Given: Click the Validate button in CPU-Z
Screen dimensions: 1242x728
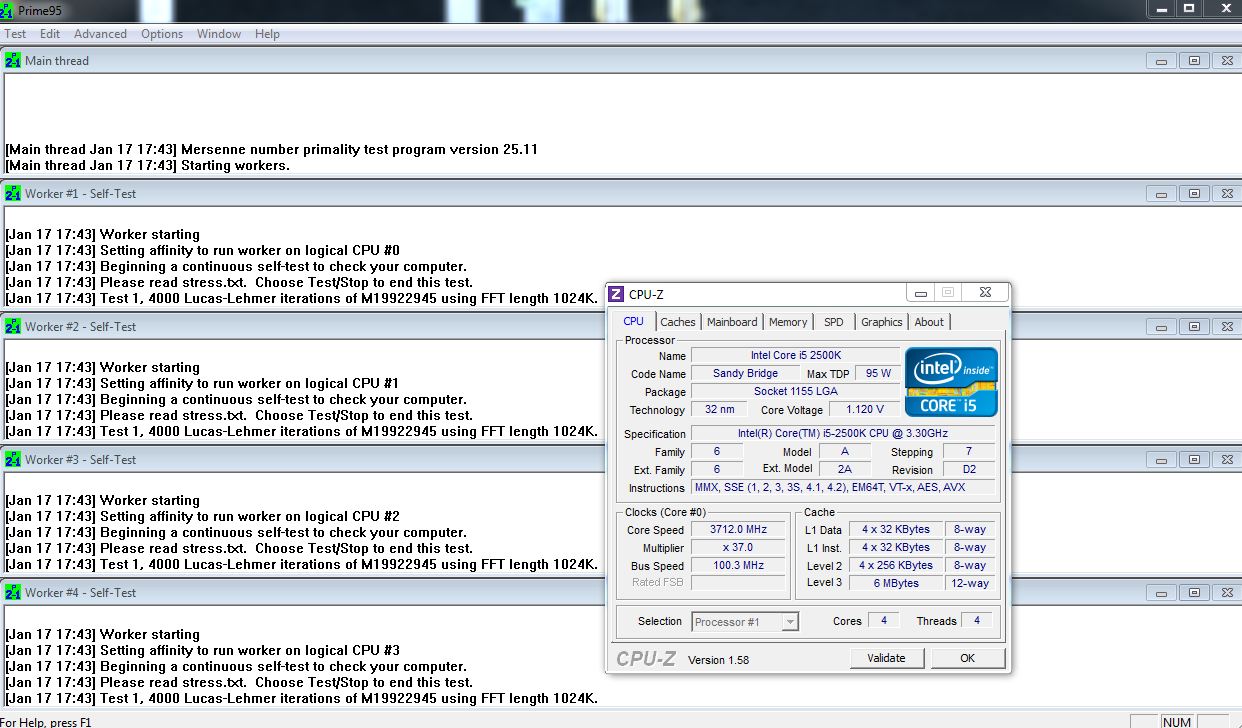Looking at the screenshot, I should click(887, 658).
